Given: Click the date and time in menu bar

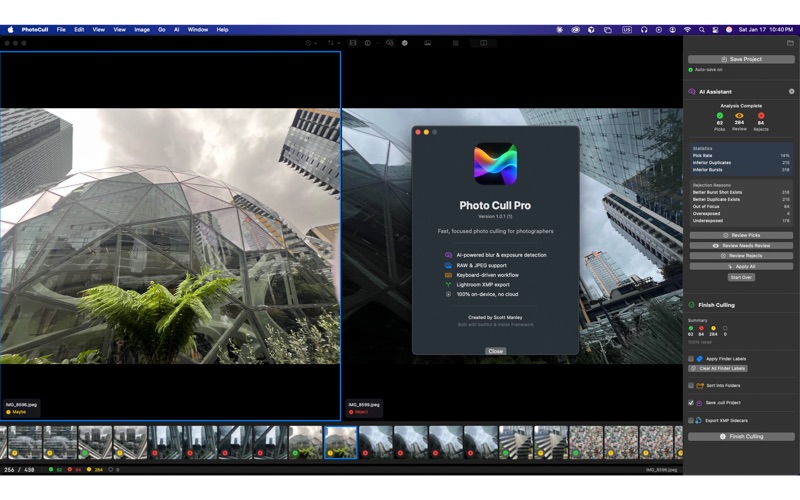Looking at the screenshot, I should tap(765, 30).
